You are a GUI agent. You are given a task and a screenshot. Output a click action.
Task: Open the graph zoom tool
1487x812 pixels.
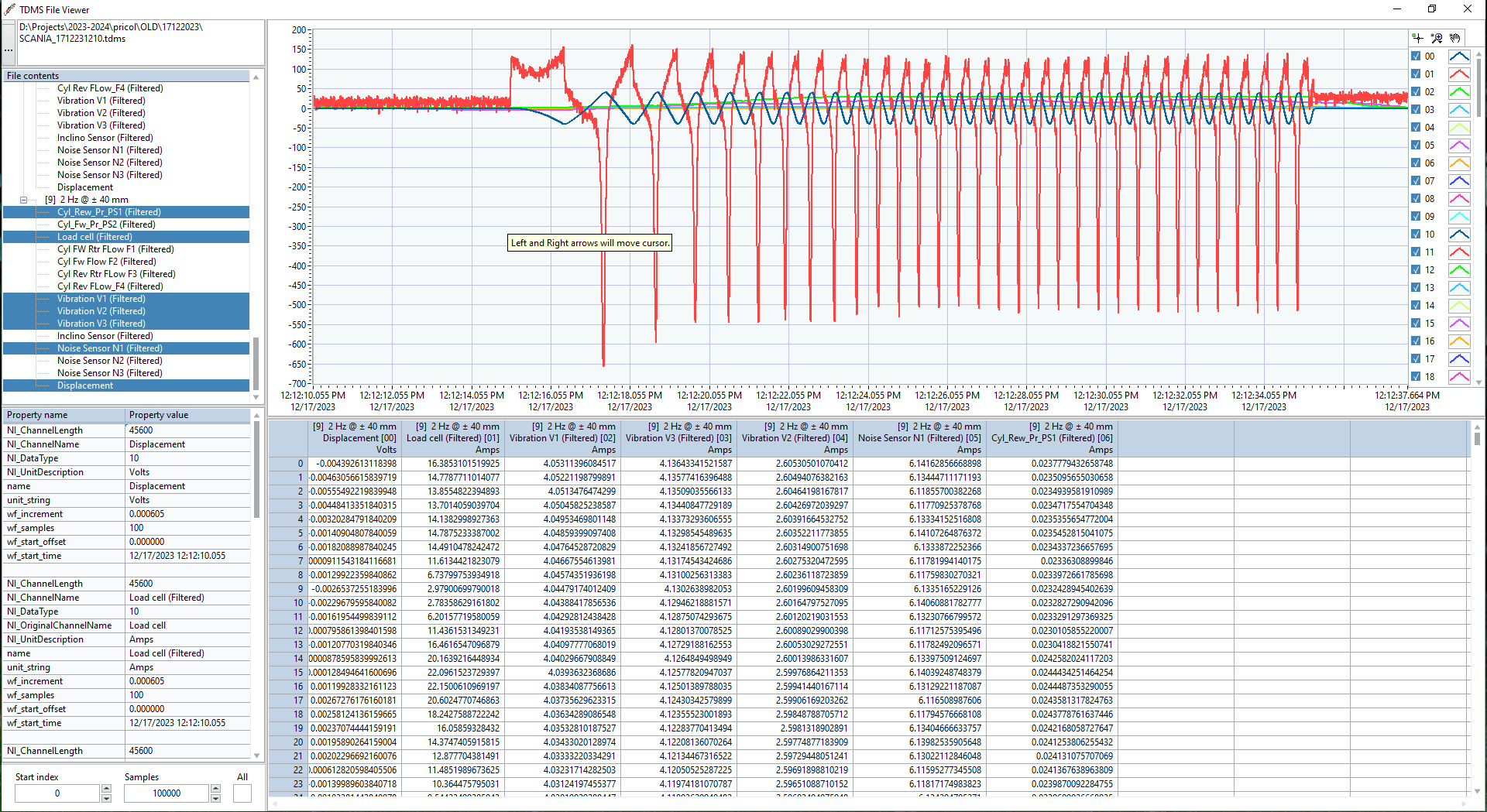coord(1437,38)
